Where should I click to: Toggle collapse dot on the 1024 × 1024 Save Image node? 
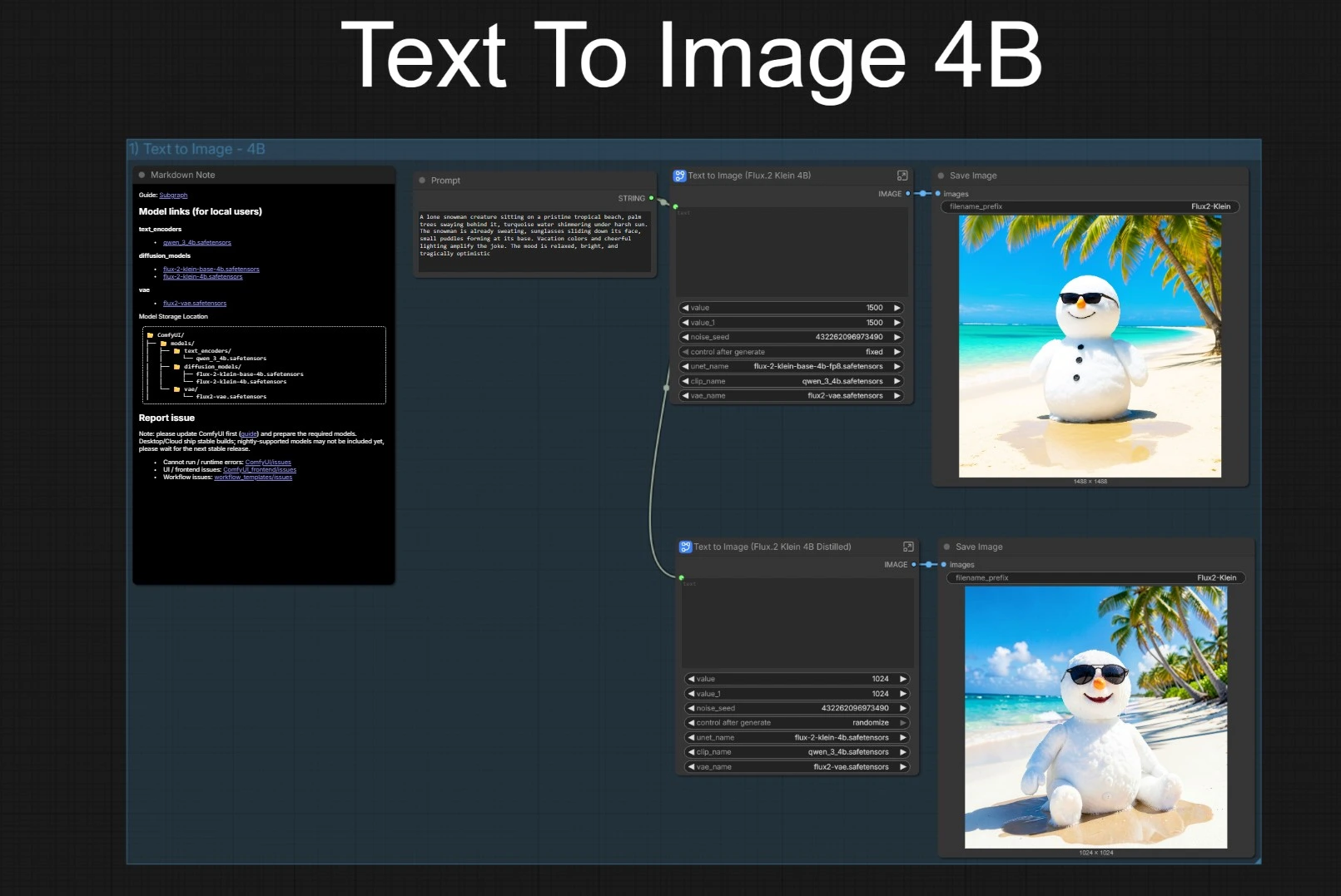click(x=946, y=547)
